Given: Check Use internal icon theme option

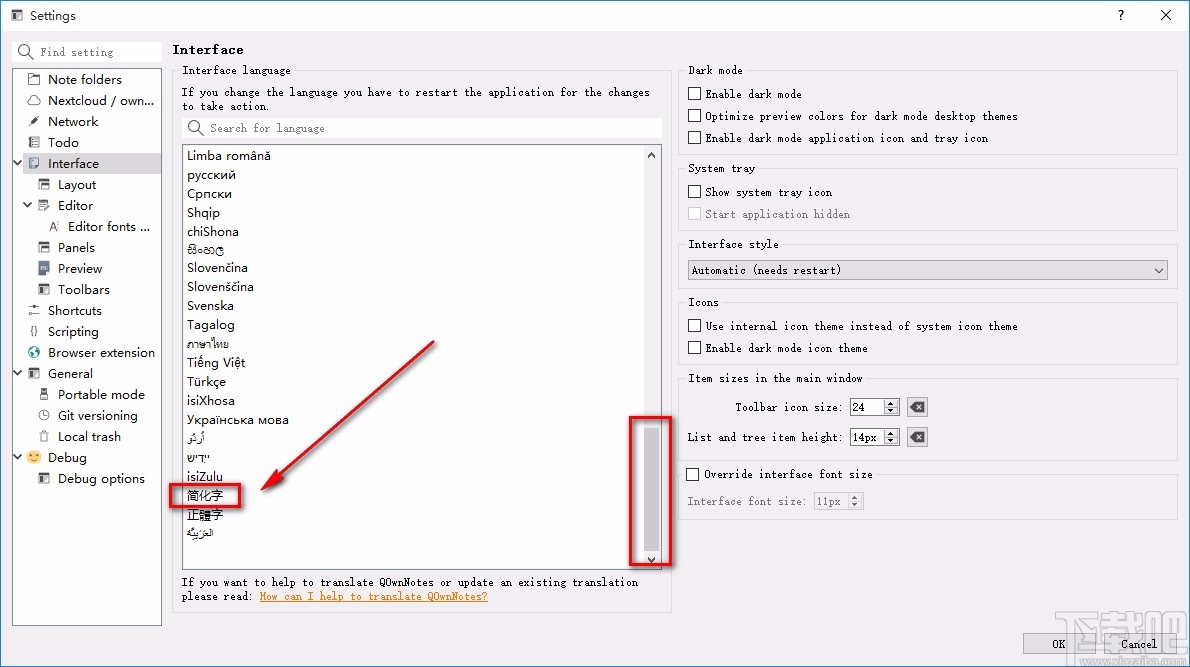Looking at the screenshot, I should pos(694,326).
